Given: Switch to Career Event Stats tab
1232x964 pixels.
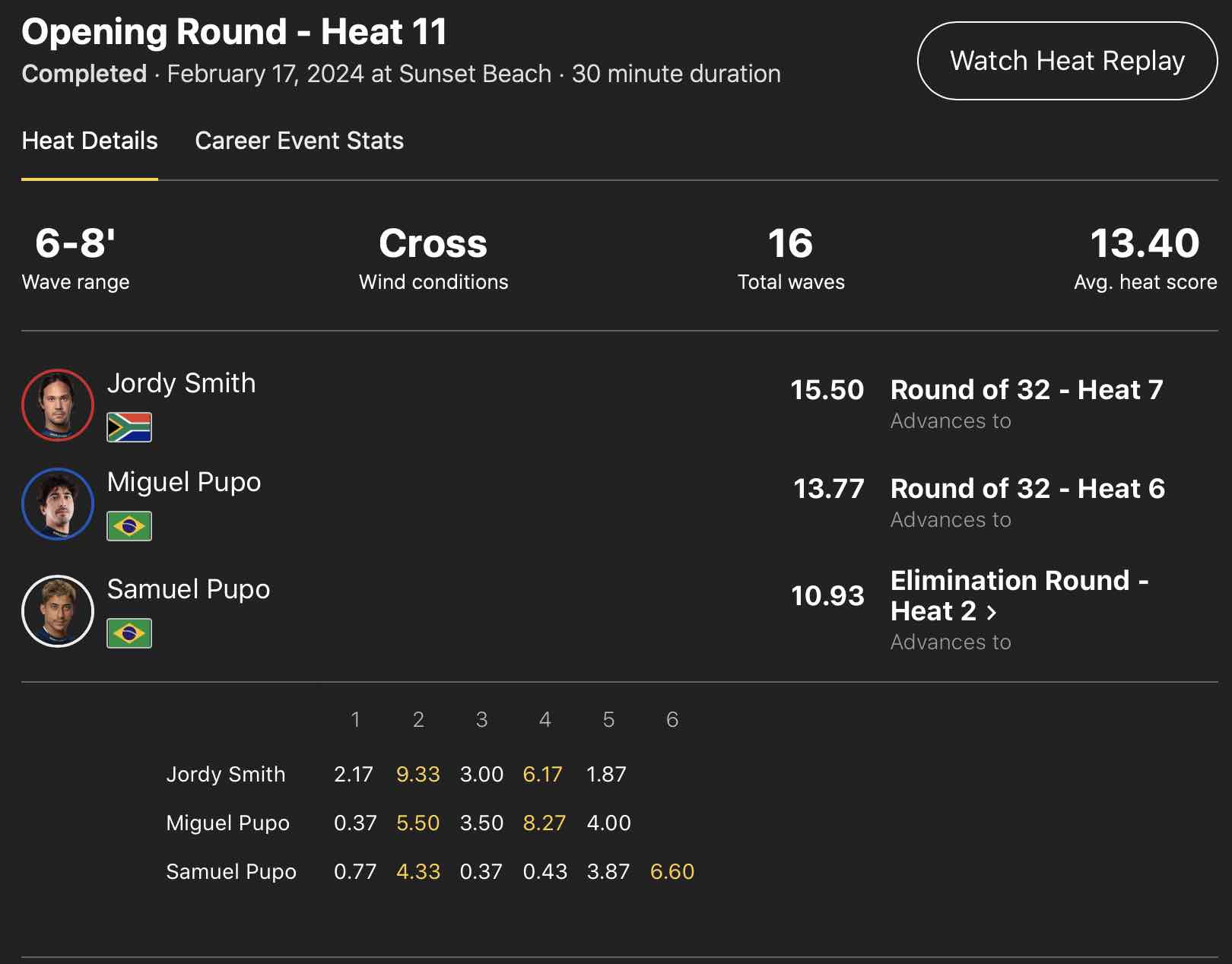Looking at the screenshot, I should coord(299,141).
